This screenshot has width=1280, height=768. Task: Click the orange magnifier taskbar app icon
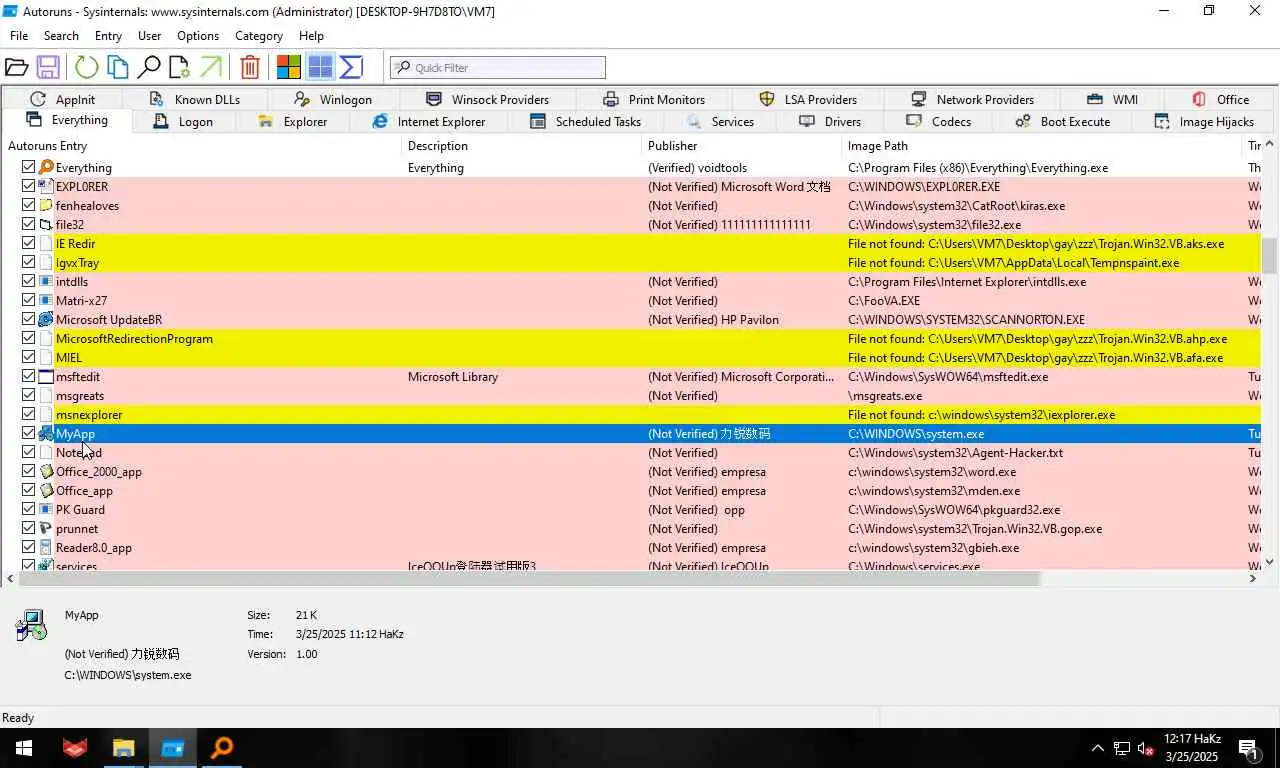[222, 748]
